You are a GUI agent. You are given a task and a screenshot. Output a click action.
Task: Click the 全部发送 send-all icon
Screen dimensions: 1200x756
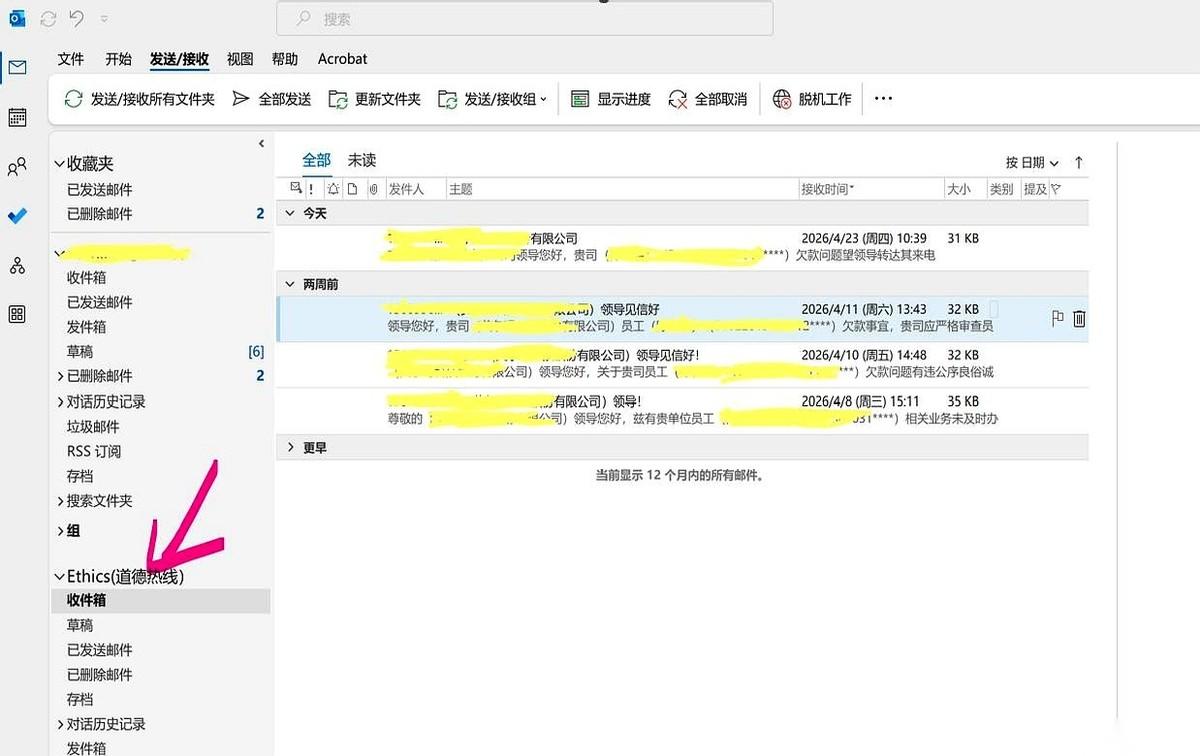pos(240,98)
